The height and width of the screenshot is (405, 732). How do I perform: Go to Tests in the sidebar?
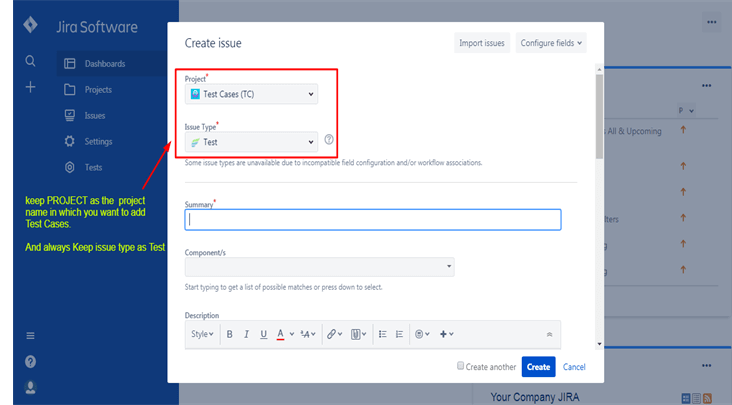(x=93, y=167)
